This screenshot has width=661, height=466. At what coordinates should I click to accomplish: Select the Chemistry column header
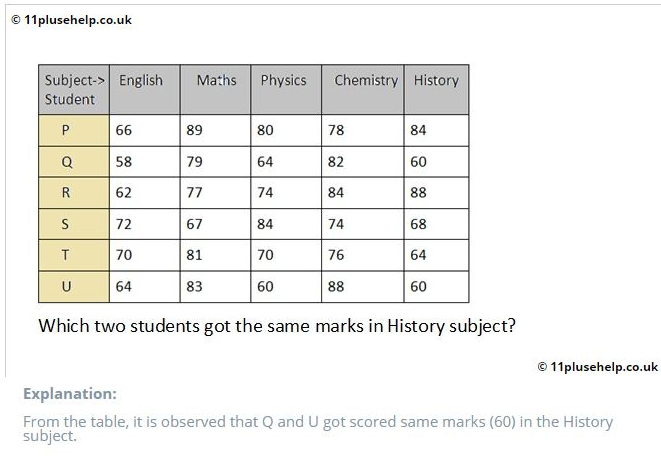coord(363,89)
